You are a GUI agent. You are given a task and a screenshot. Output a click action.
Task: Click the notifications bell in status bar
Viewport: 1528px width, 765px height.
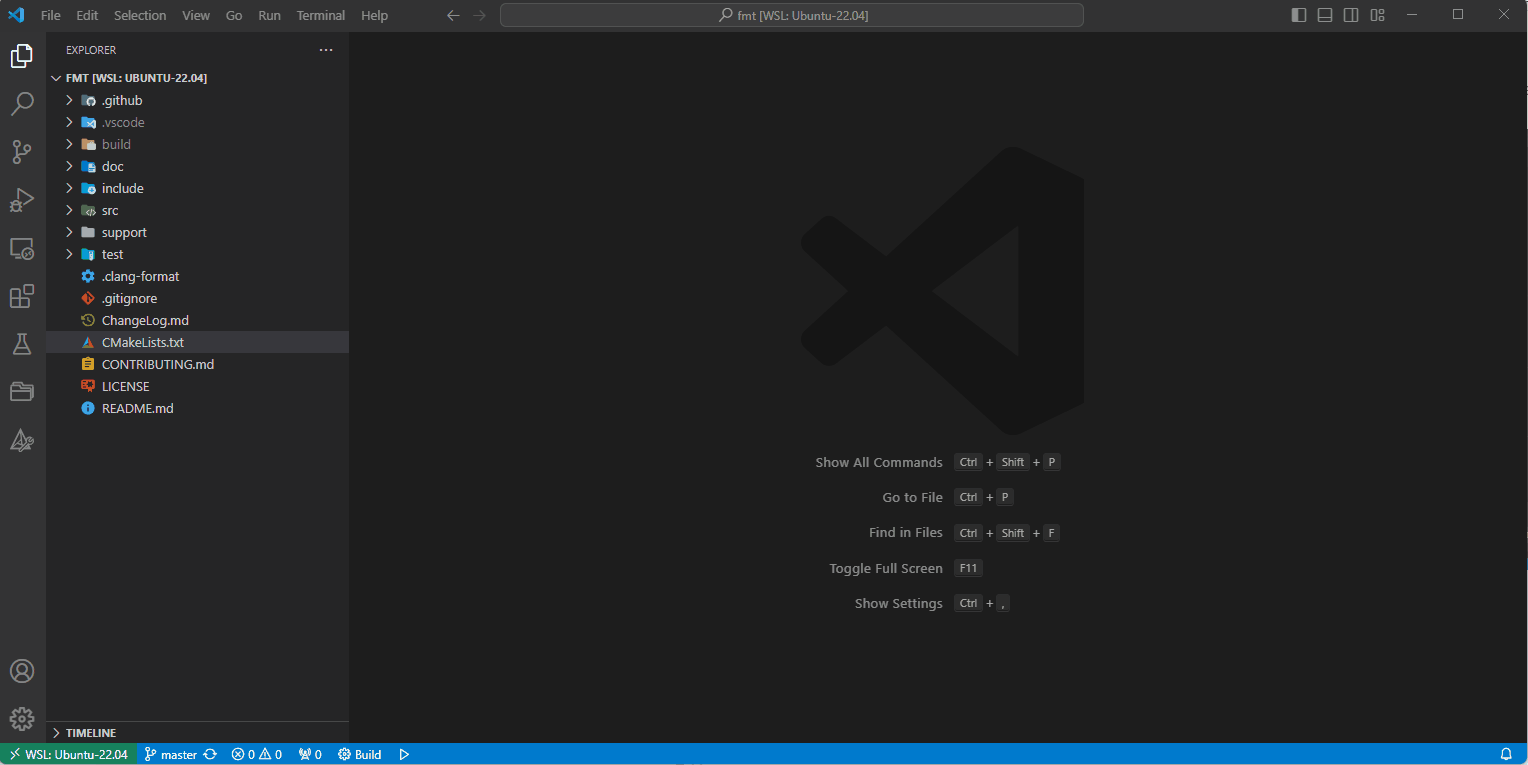[1505, 753]
